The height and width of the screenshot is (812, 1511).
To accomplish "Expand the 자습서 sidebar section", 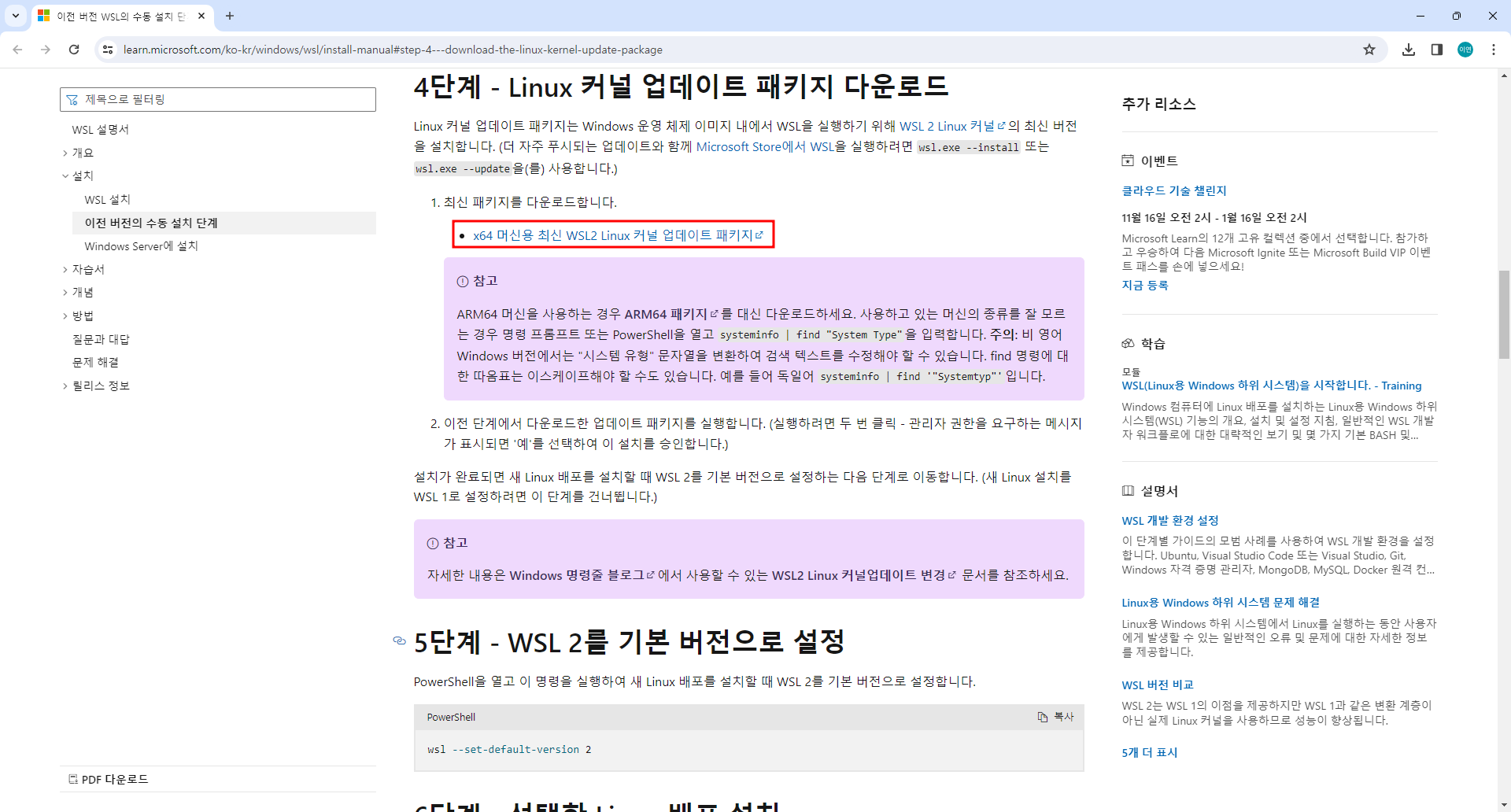I will [84, 269].
